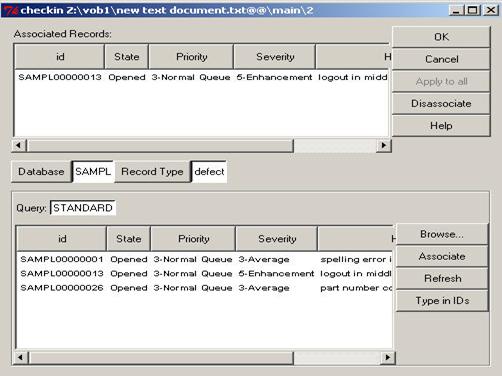Click Type in IDs button
The height and width of the screenshot is (376, 502).
pos(442,301)
